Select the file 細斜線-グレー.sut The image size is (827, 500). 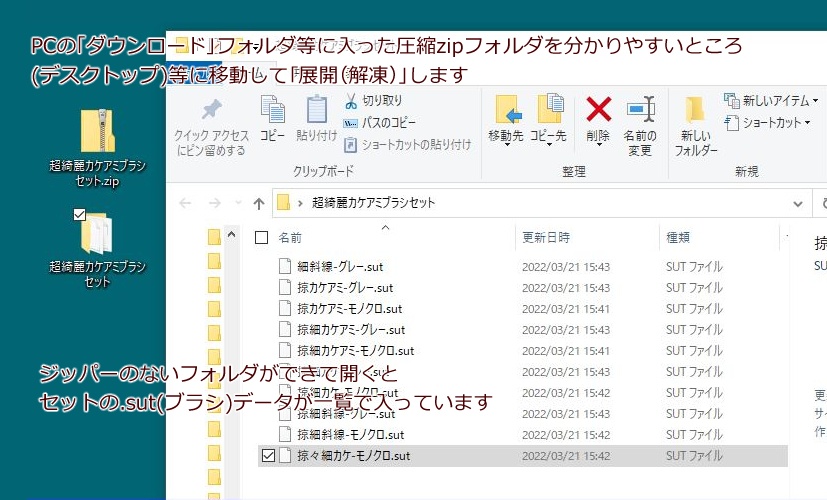pos(340,267)
